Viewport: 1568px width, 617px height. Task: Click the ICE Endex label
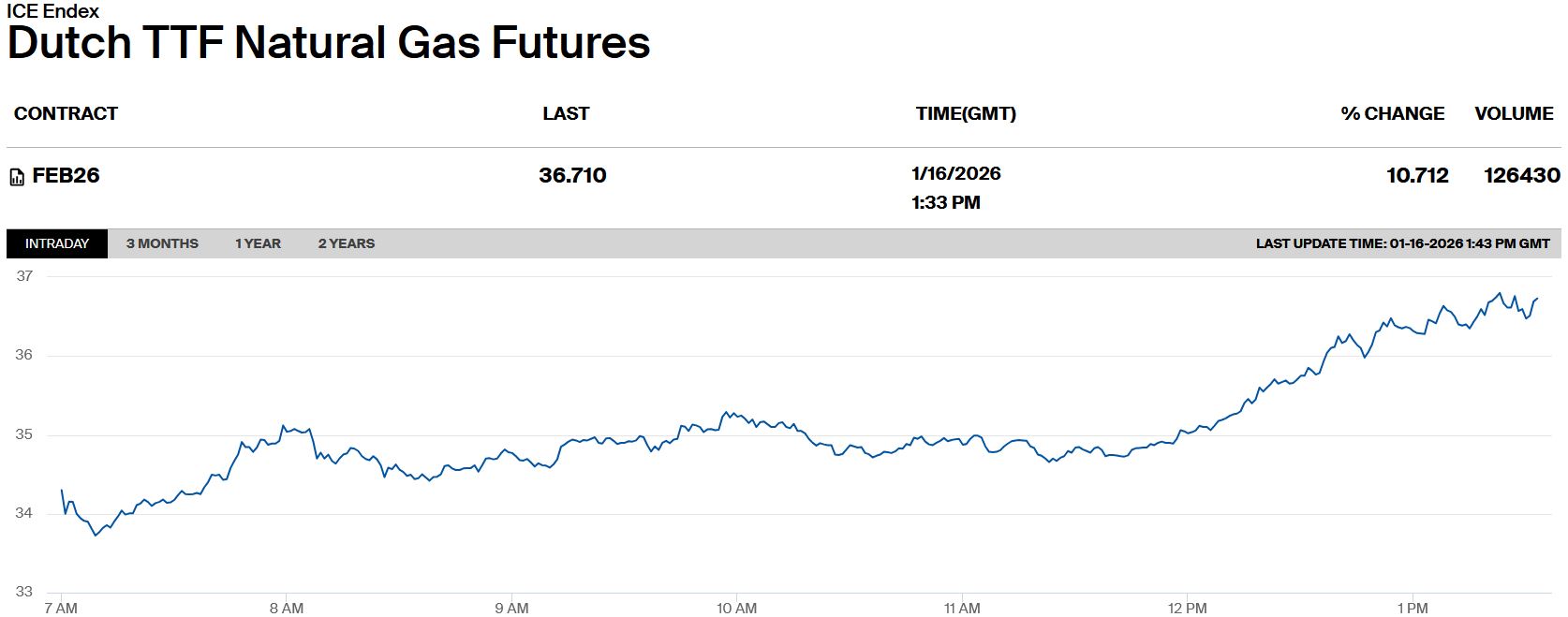[x=52, y=11]
